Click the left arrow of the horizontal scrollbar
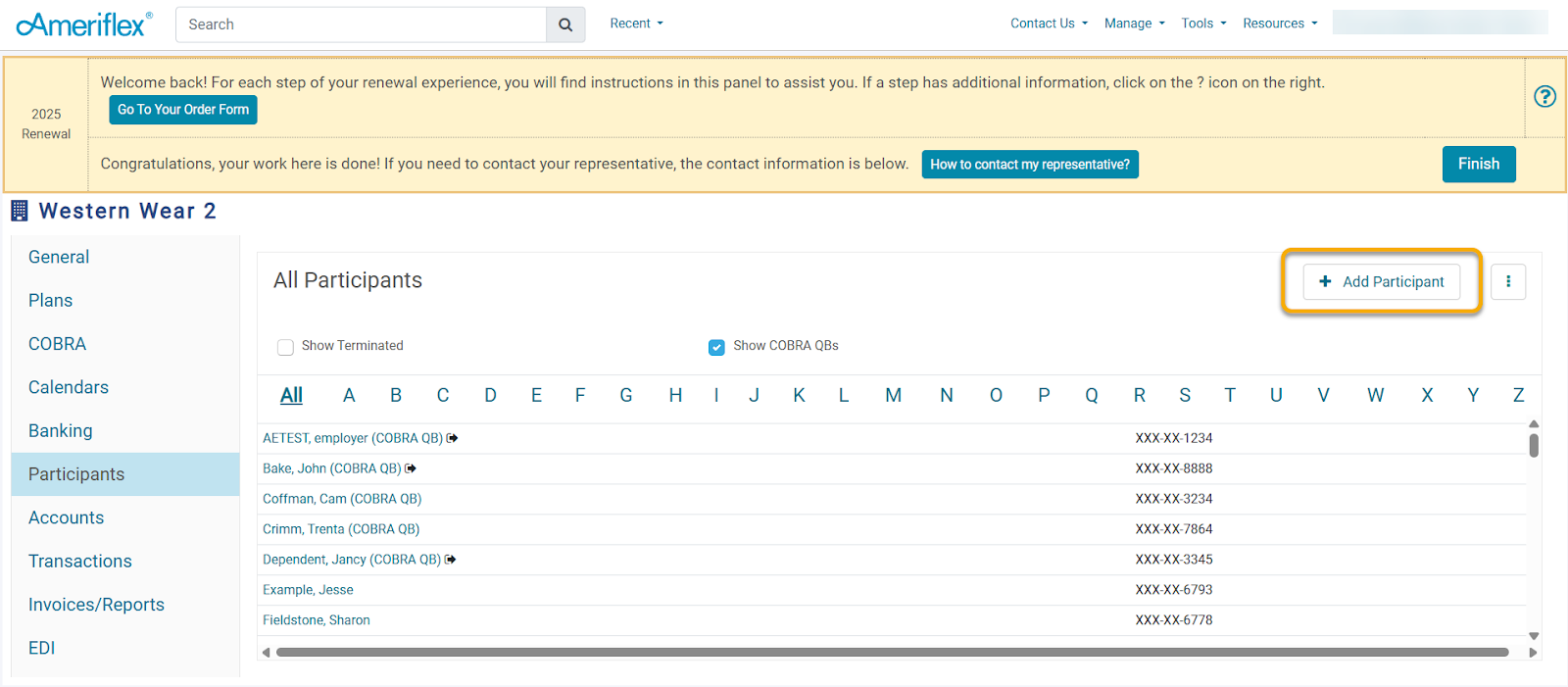 pyautogui.click(x=266, y=653)
